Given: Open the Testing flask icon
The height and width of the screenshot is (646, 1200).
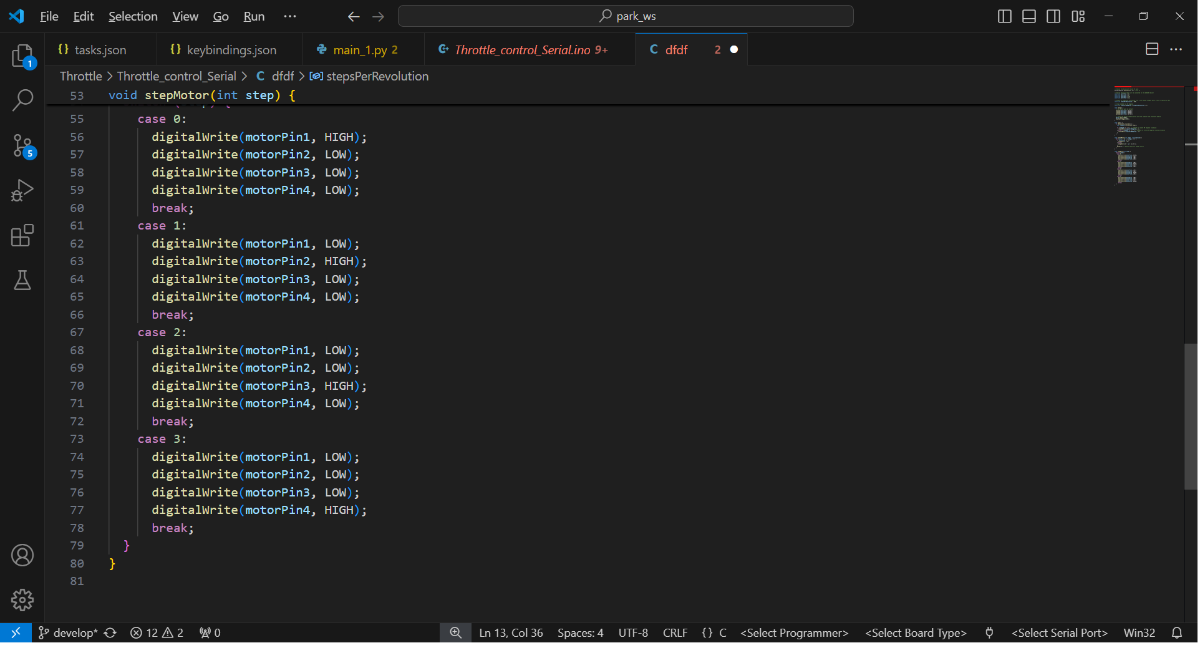Looking at the screenshot, I should click(22, 281).
